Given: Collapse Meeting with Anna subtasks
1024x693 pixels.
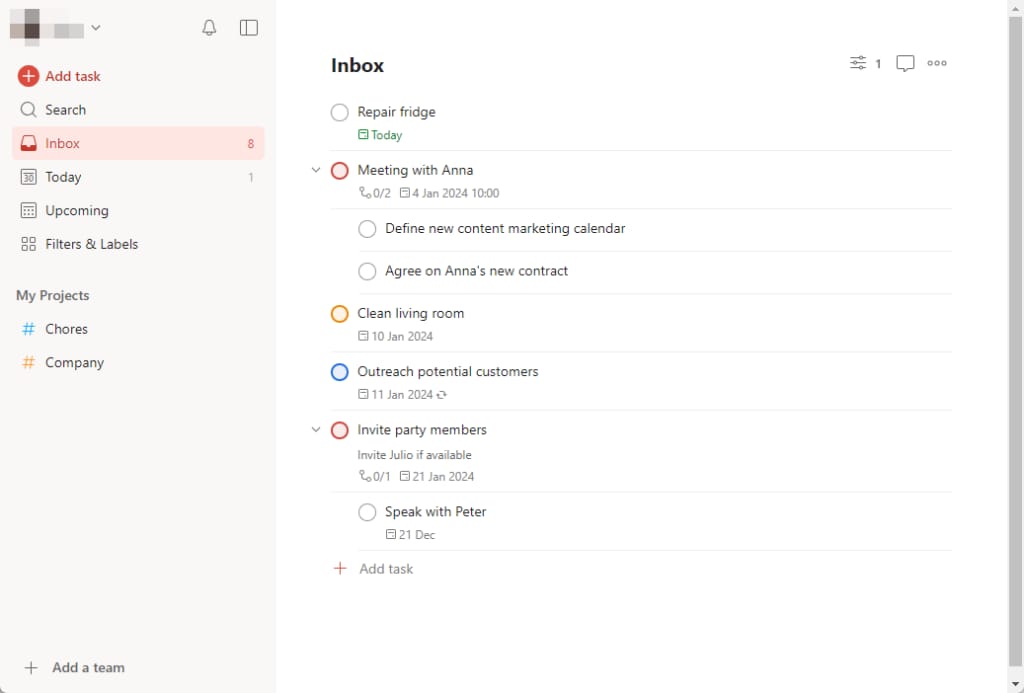Looking at the screenshot, I should point(316,170).
